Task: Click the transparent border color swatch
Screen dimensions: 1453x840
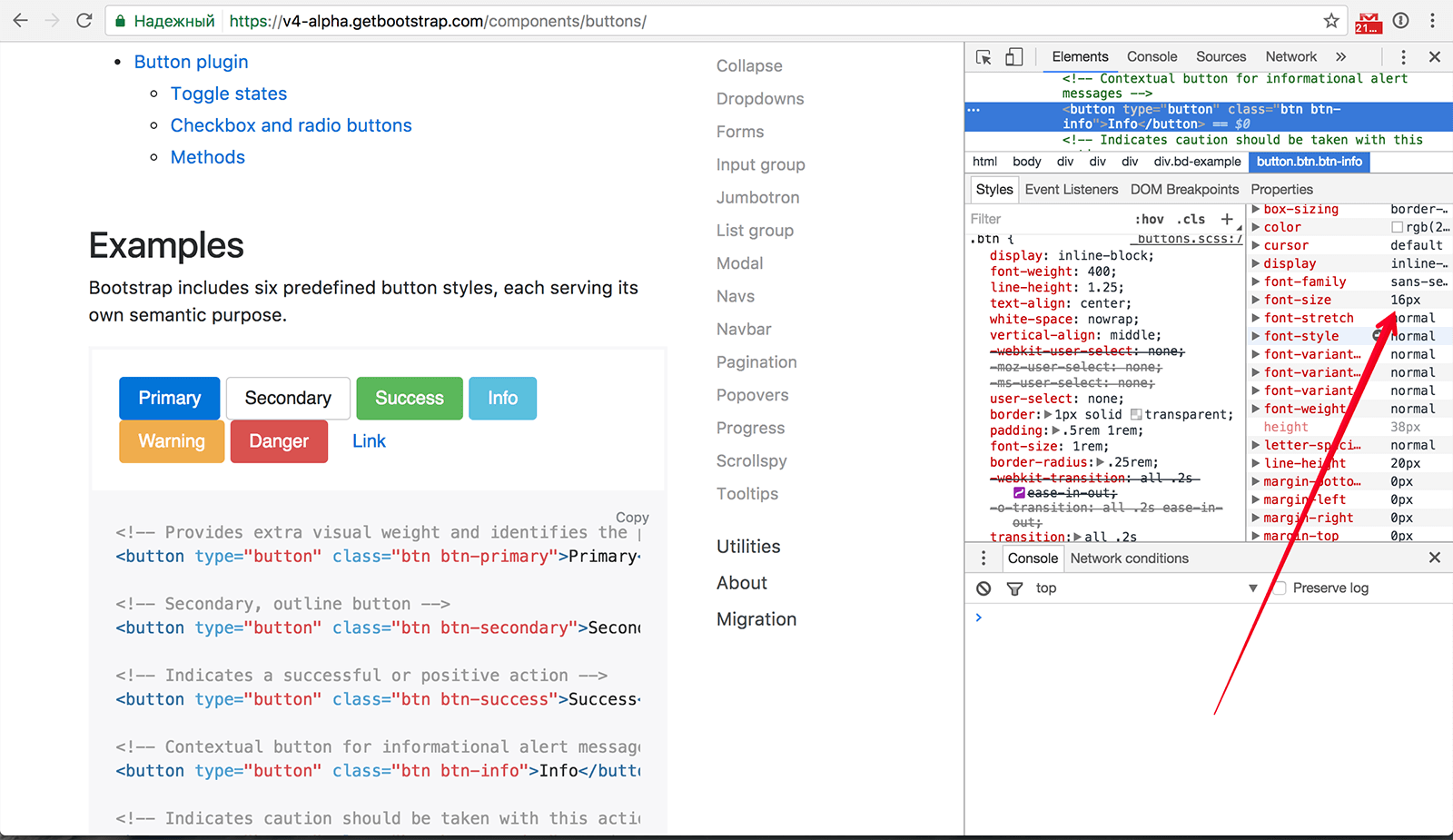Action: click(1136, 415)
